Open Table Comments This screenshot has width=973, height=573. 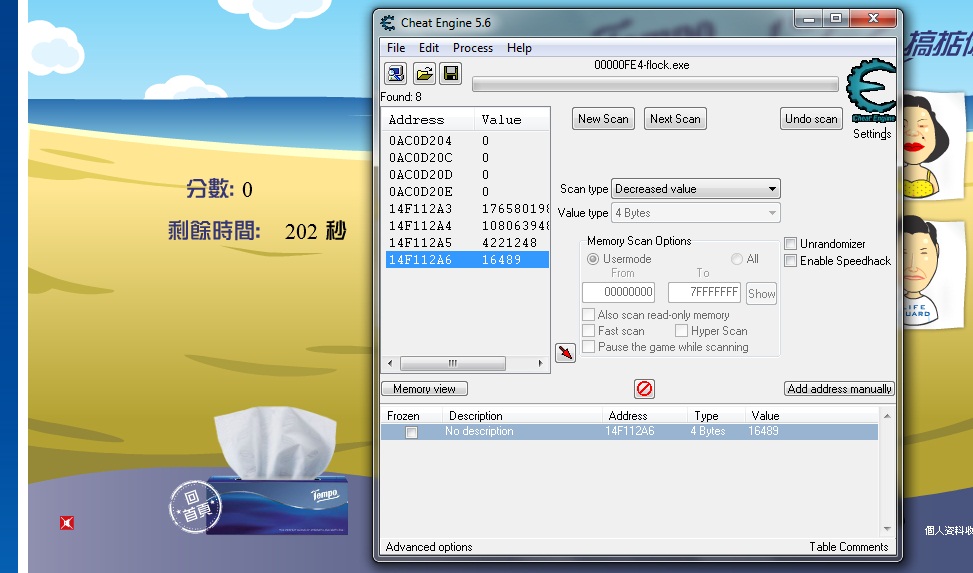[x=849, y=547]
